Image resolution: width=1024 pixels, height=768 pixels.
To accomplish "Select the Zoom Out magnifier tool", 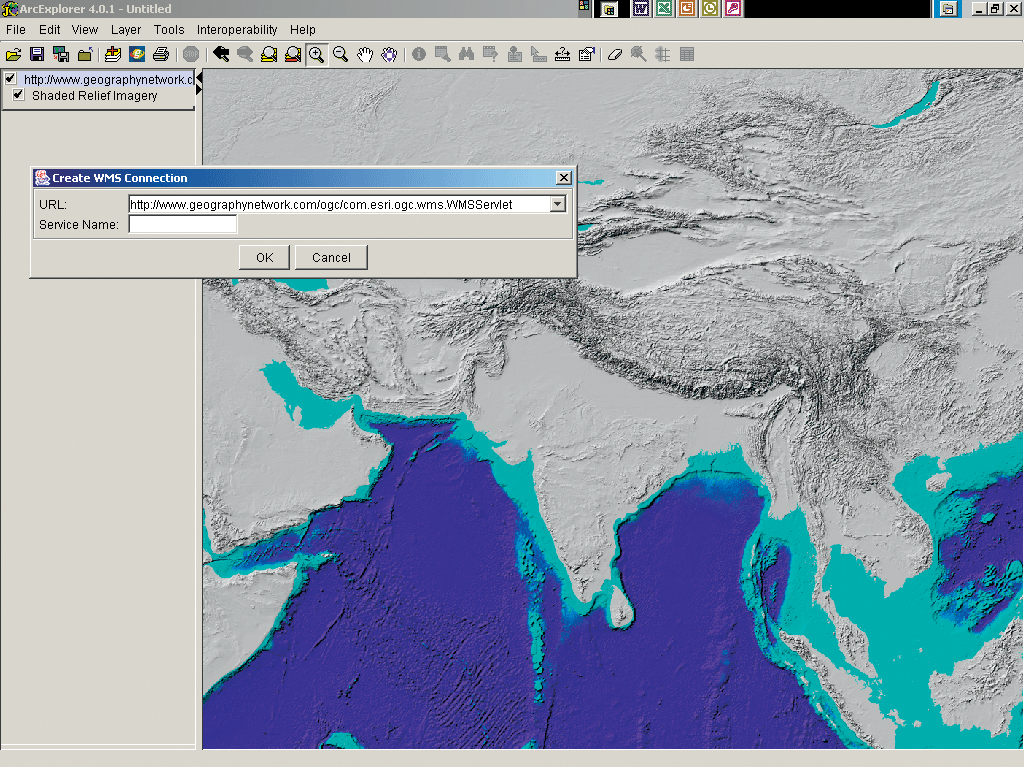I will (x=341, y=54).
